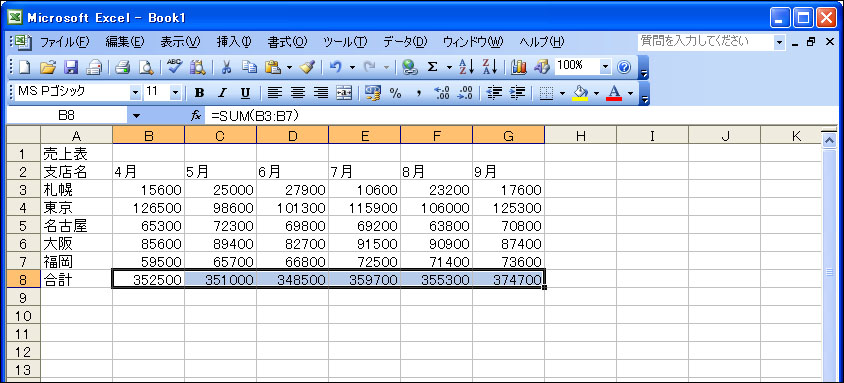Screen dimensions: 844x383
Task: Open the 表示(V) menu
Action: [180, 41]
